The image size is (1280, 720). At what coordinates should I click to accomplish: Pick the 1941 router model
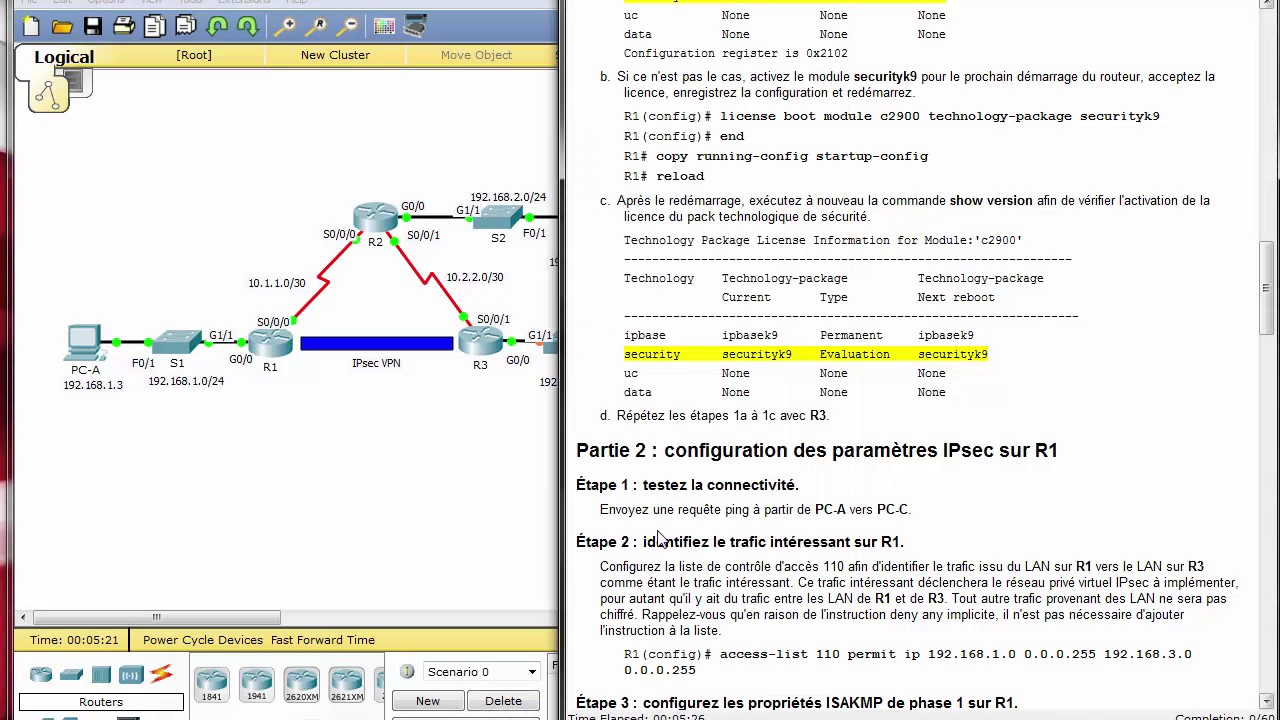tap(257, 684)
